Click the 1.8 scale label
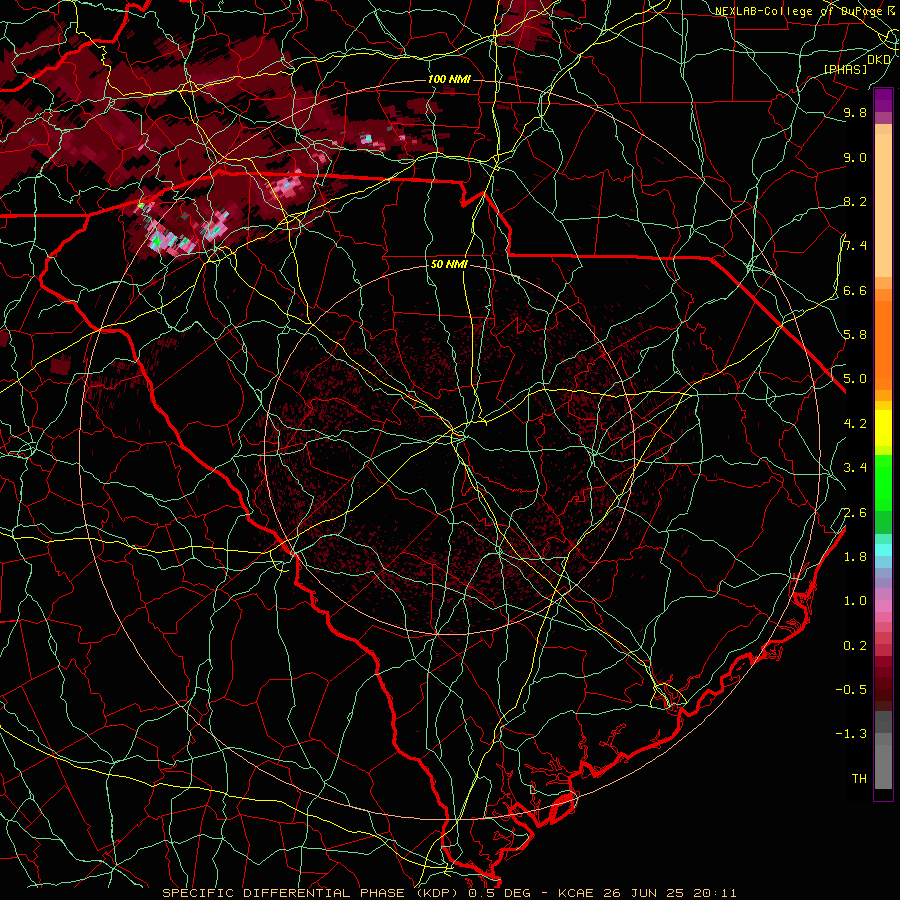 (855, 557)
